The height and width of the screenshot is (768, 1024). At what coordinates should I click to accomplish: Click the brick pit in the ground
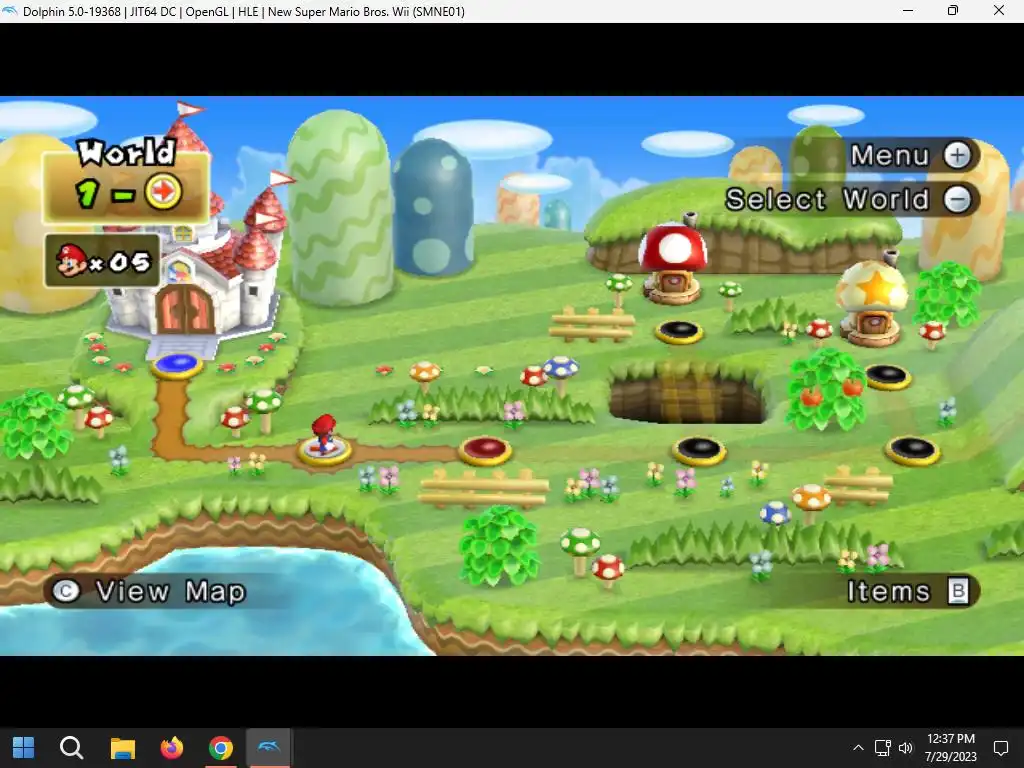(689, 392)
